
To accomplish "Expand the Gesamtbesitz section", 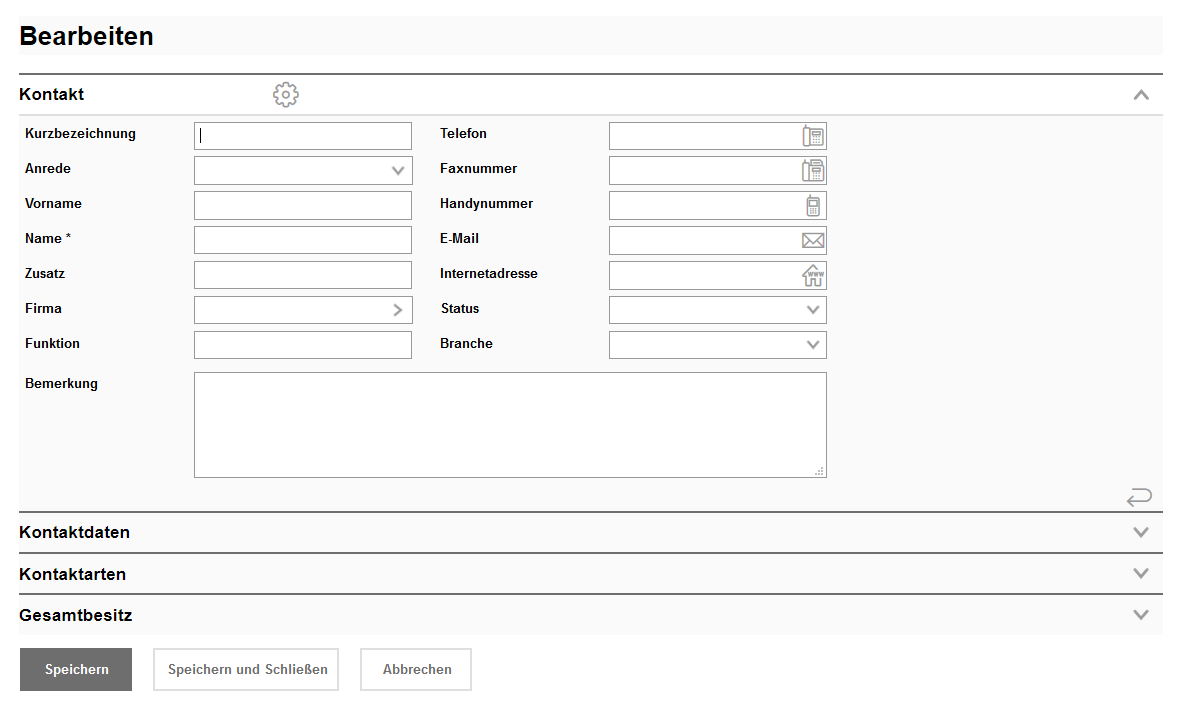I will pyautogui.click(x=1141, y=615).
